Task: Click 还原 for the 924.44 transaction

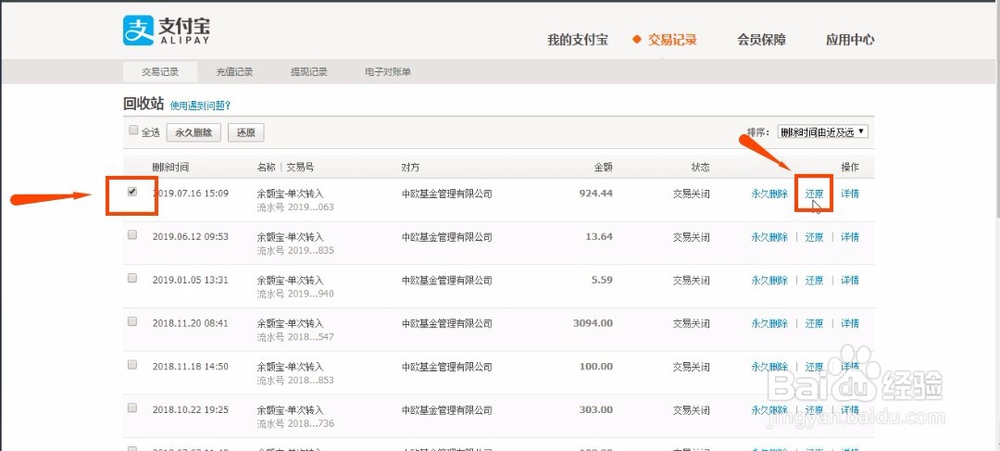Action: tap(814, 193)
